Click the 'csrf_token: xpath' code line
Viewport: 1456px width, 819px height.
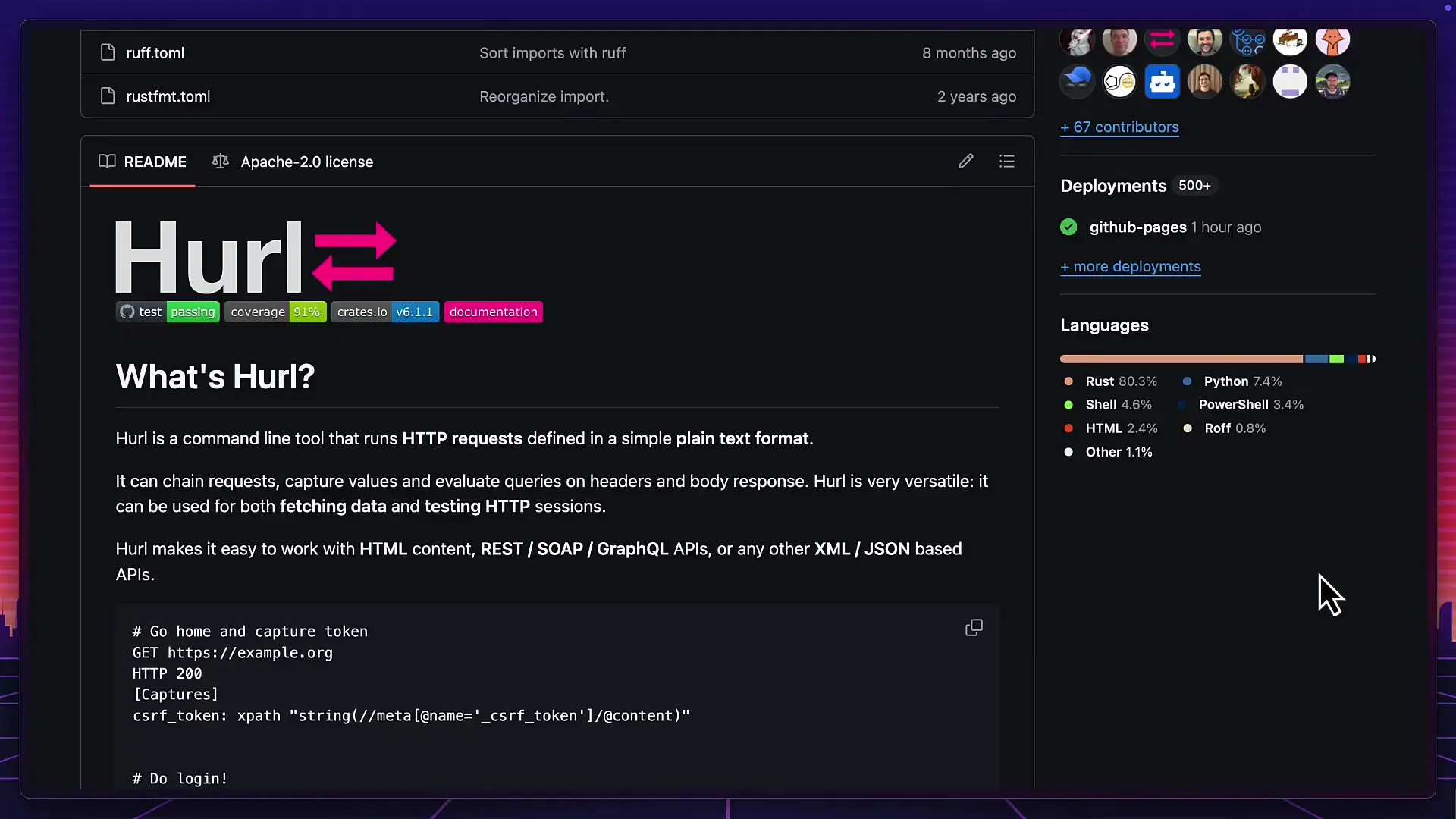pyautogui.click(x=411, y=715)
